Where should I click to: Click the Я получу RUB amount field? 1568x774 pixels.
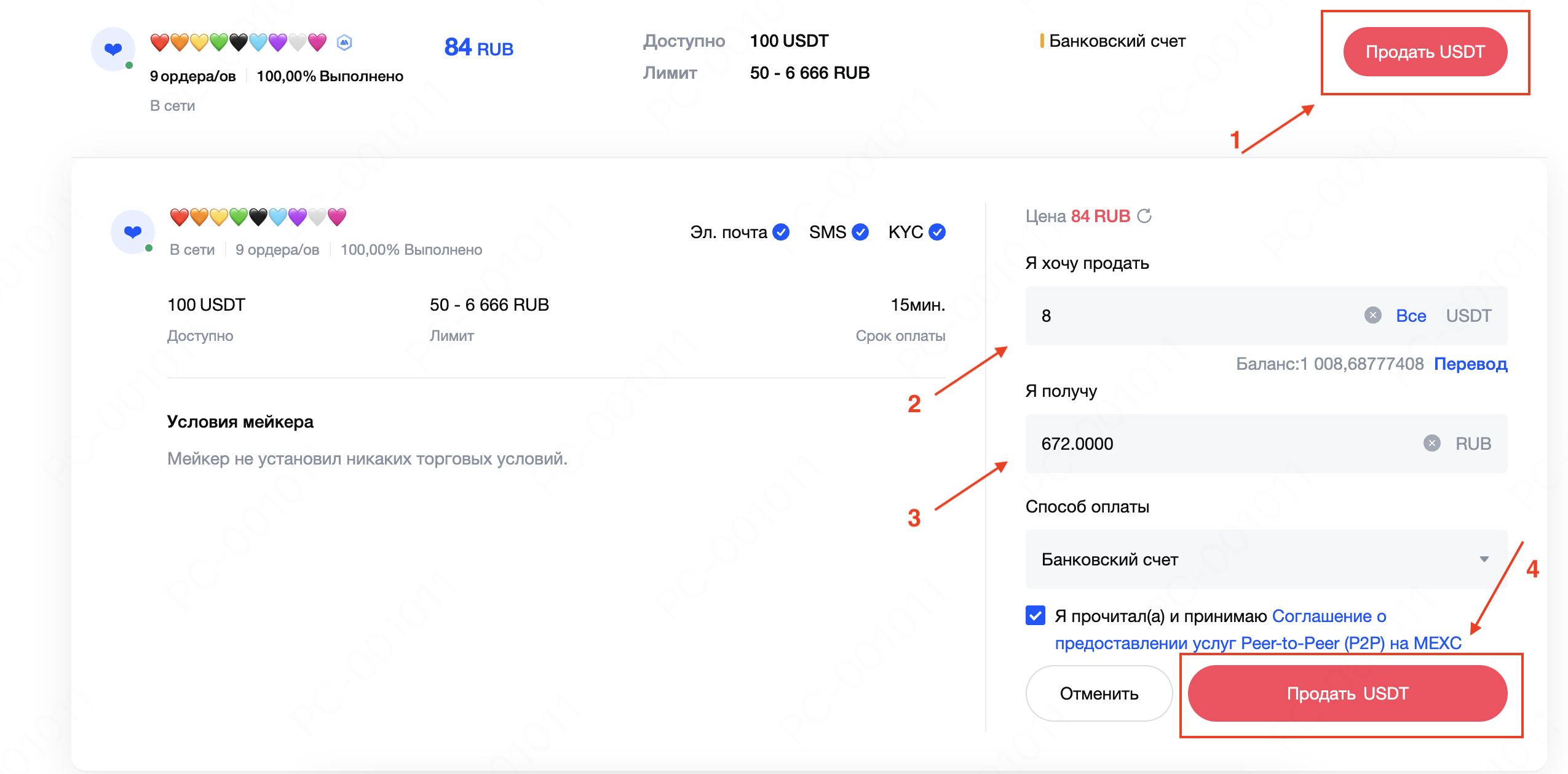[1218, 444]
